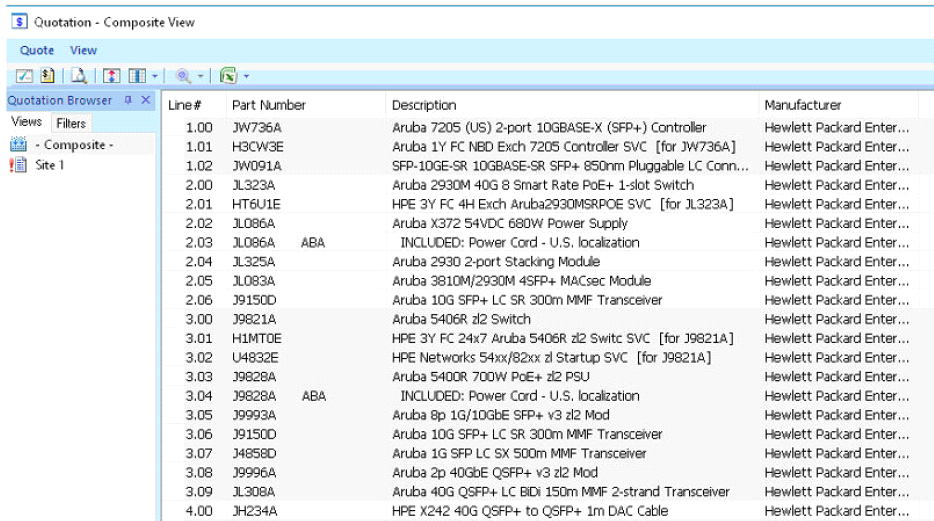The width and height of the screenshot is (934, 521).
Task: Click the checkmark validate icon in toolbar
Action: click(x=24, y=76)
